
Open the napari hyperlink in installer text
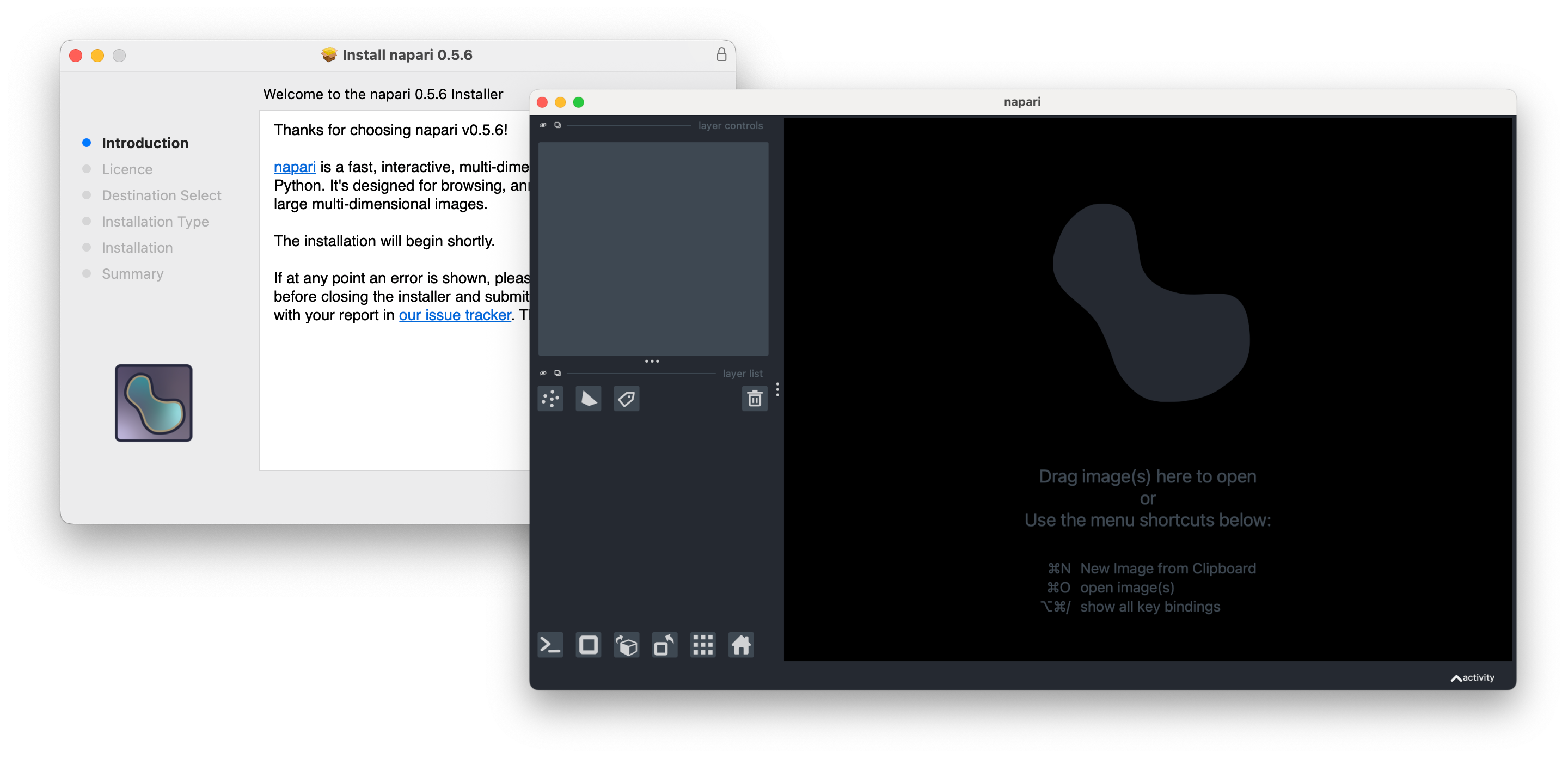pyautogui.click(x=295, y=167)
